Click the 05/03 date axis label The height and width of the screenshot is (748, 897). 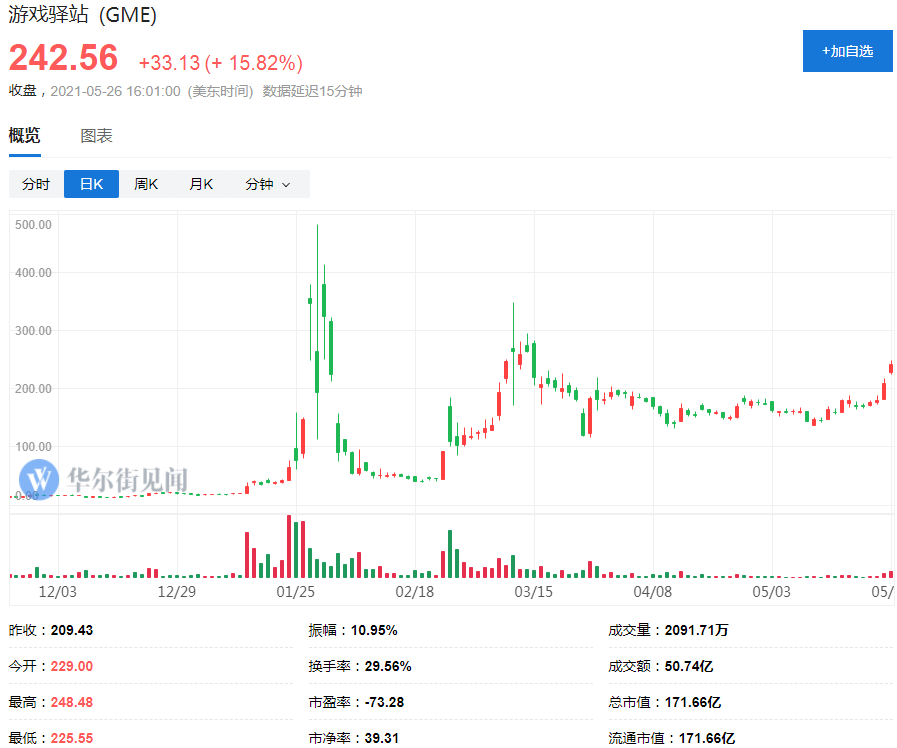coord(772,591)
